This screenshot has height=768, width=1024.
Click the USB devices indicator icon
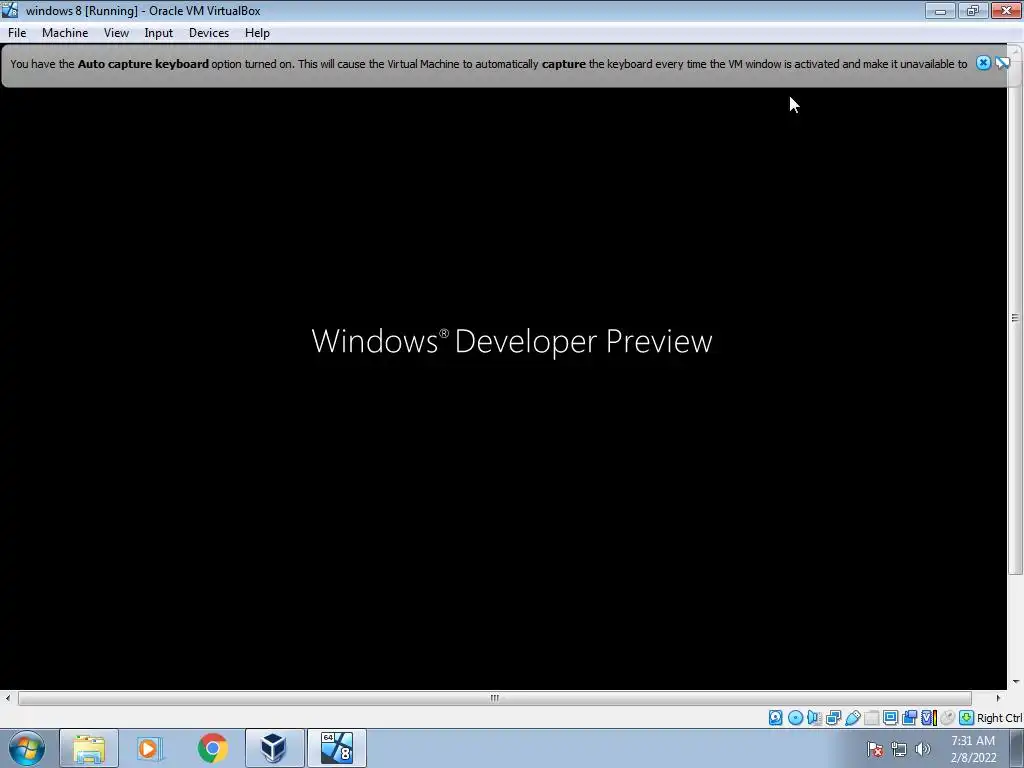[x=852, y=718]
